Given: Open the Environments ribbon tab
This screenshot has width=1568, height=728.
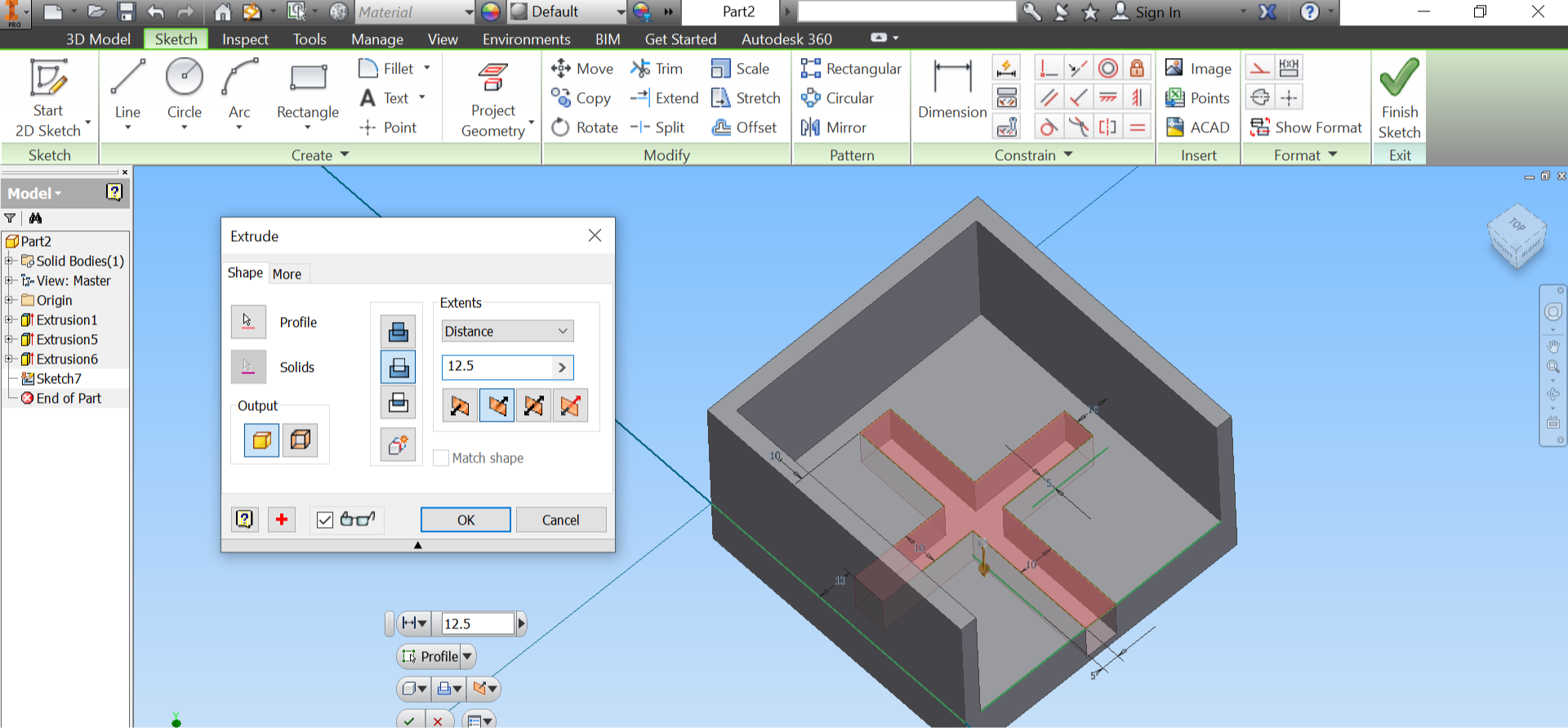Looking at the screenshot, I should click(x=526, y=39).
